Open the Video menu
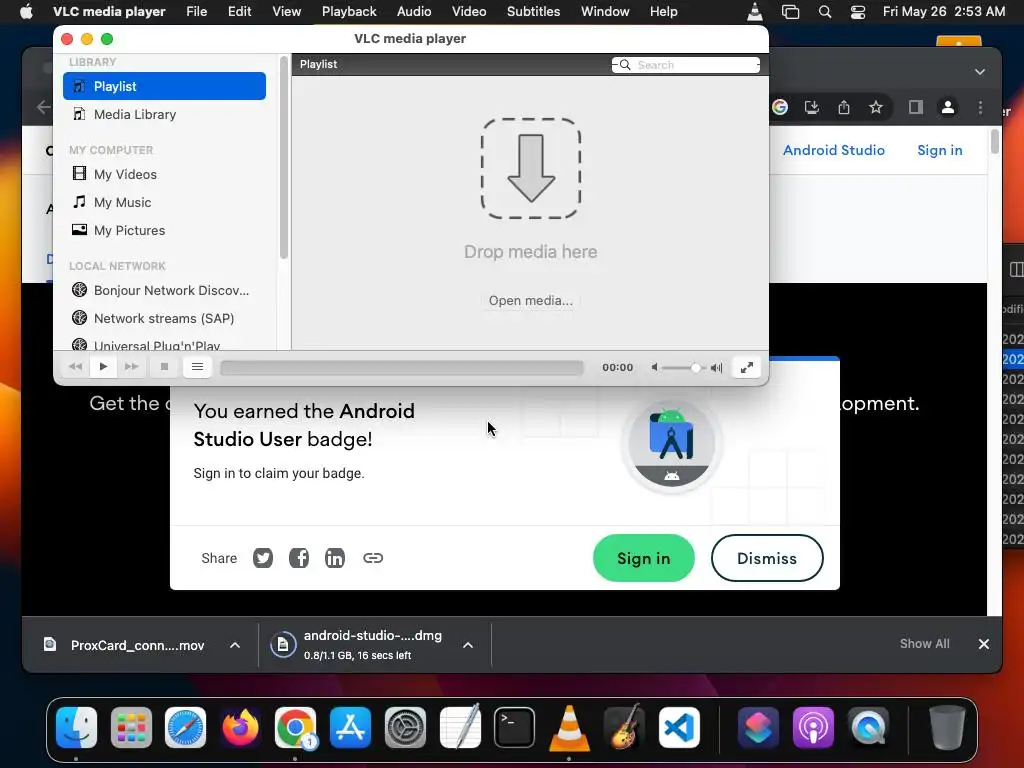Screen dimensions: 1024x768 [469, 11]
